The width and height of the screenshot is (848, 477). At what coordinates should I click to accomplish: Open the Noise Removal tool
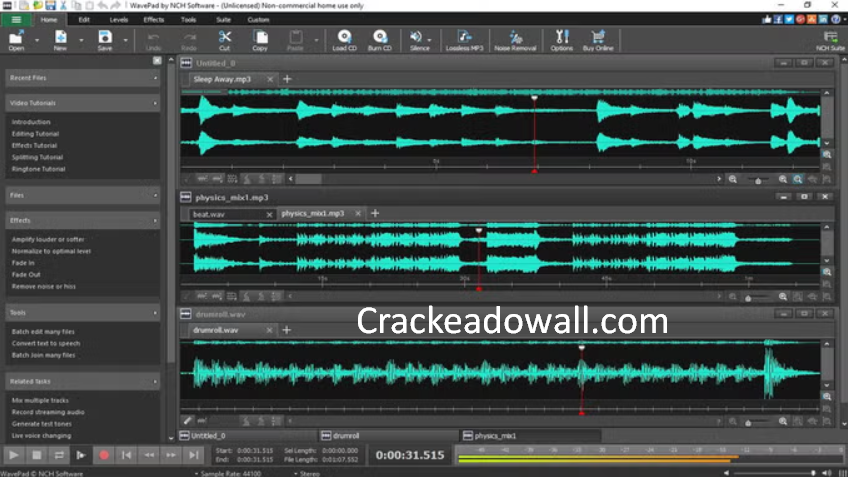pyautogui.click(x=515, y=41)
